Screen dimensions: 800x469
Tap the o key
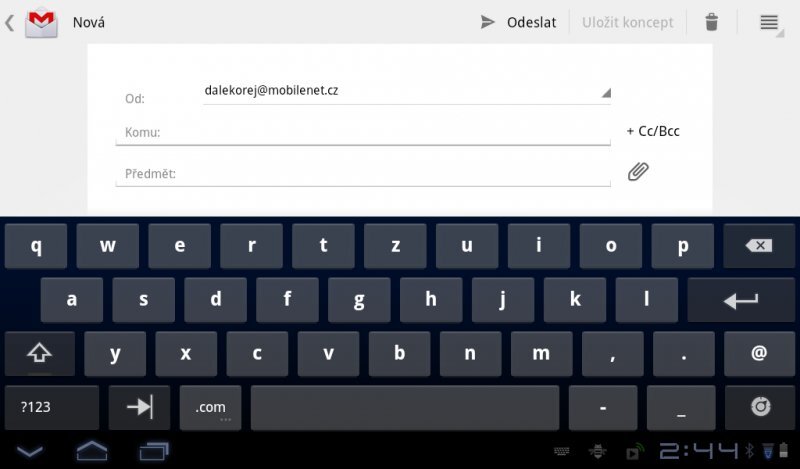coord(611,246)
